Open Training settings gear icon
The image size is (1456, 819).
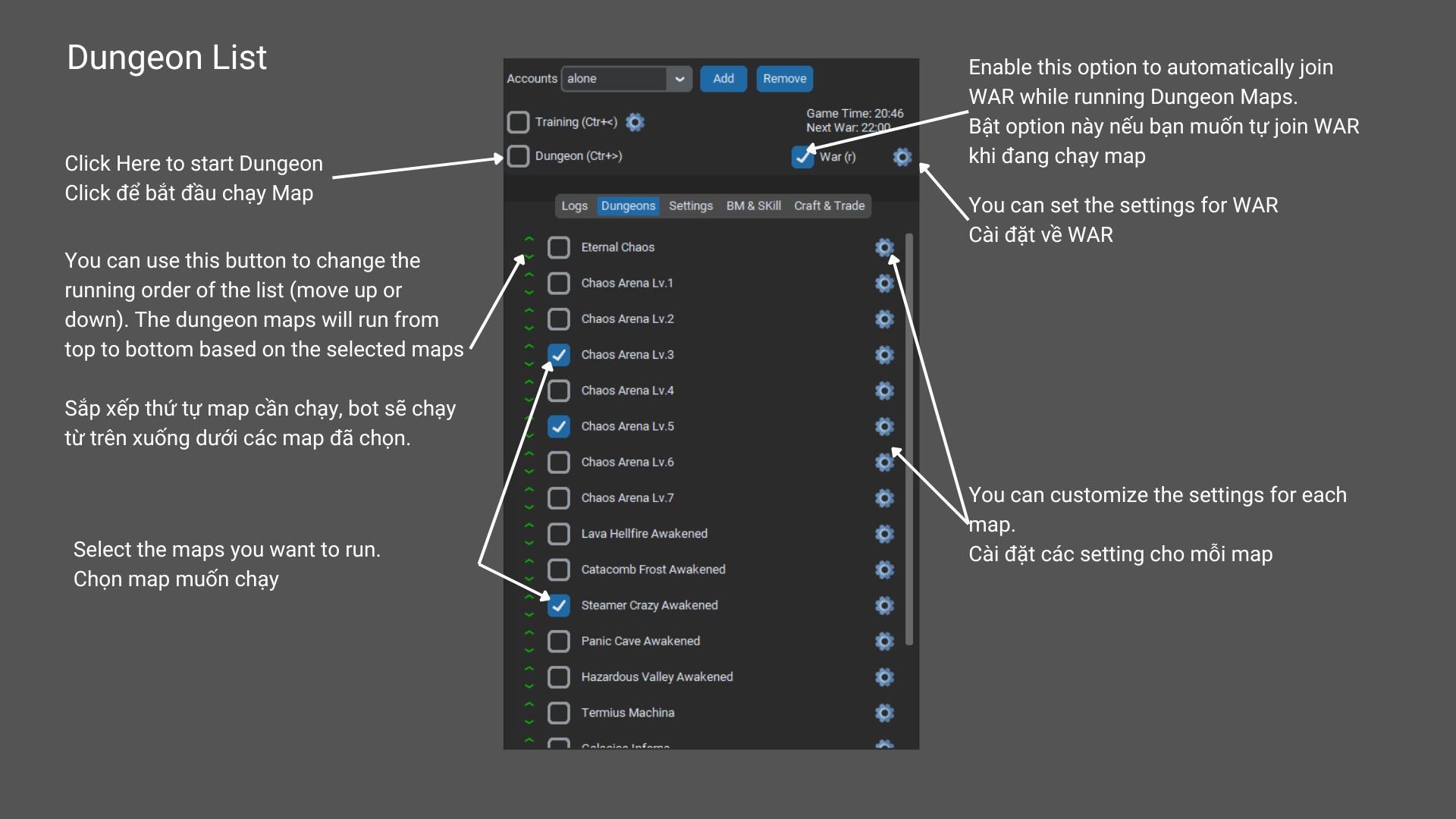(x=635, y=122)
